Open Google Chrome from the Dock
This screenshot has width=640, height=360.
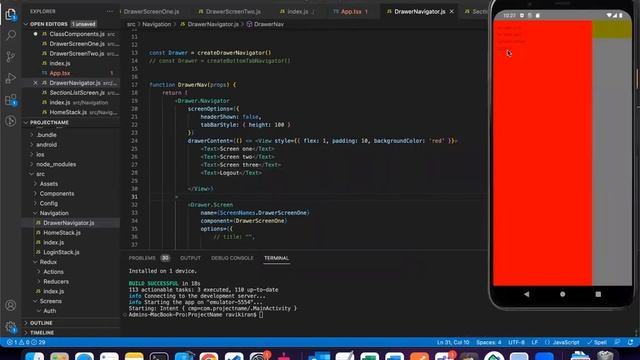click(209, 357)
